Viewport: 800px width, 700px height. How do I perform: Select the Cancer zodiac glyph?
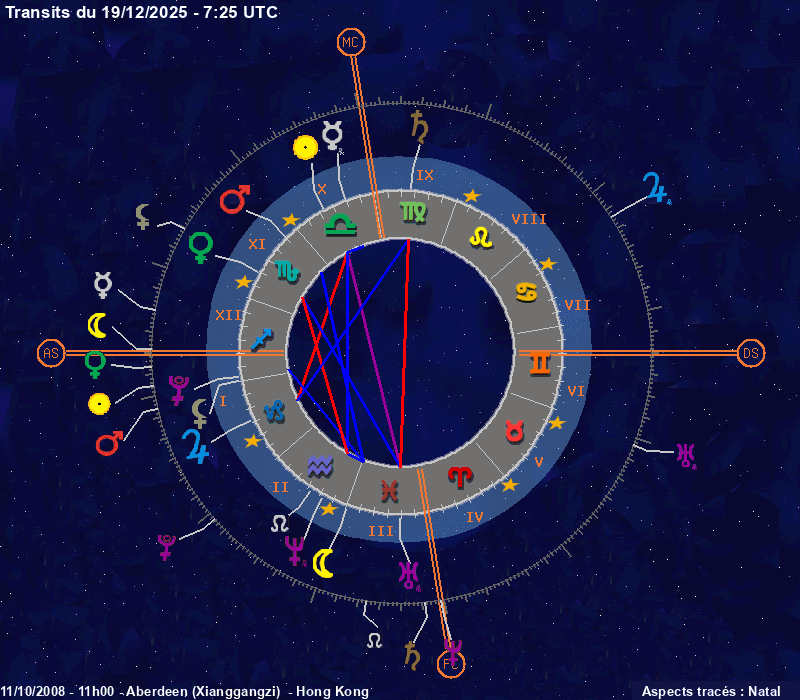[526, 291]
